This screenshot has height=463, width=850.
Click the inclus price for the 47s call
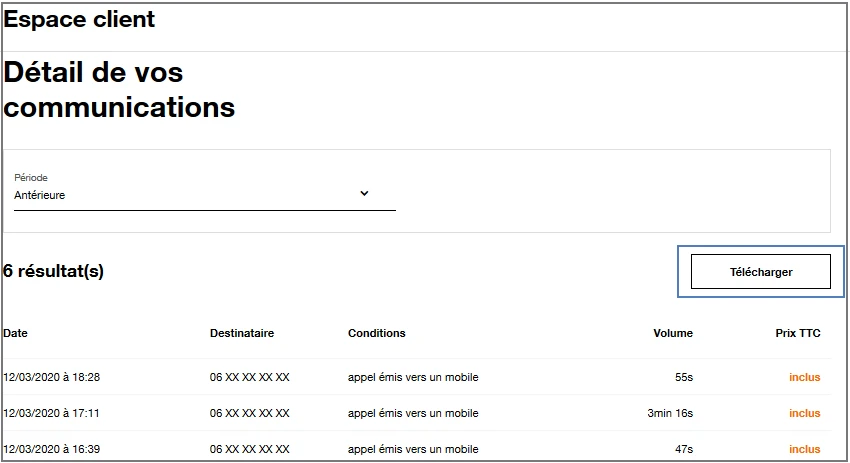pyautogui.click(x=804, y=449)
